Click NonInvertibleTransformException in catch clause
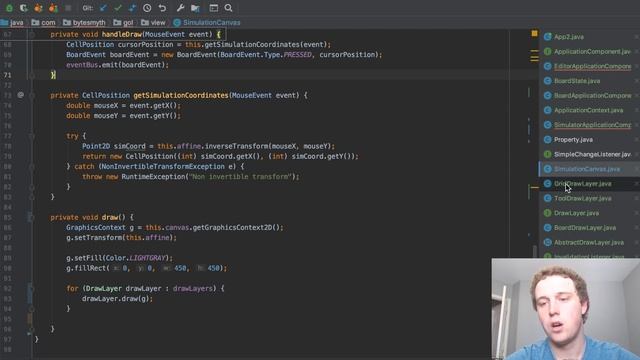Image resolution: width=640 pixels, height=360 pixels. point(163,167)
